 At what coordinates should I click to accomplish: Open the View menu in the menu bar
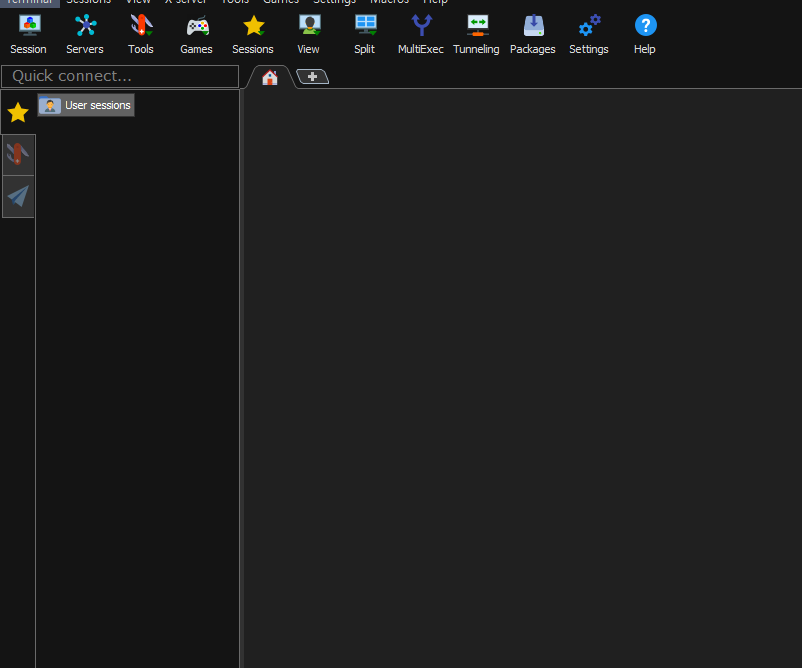[138, 3]
